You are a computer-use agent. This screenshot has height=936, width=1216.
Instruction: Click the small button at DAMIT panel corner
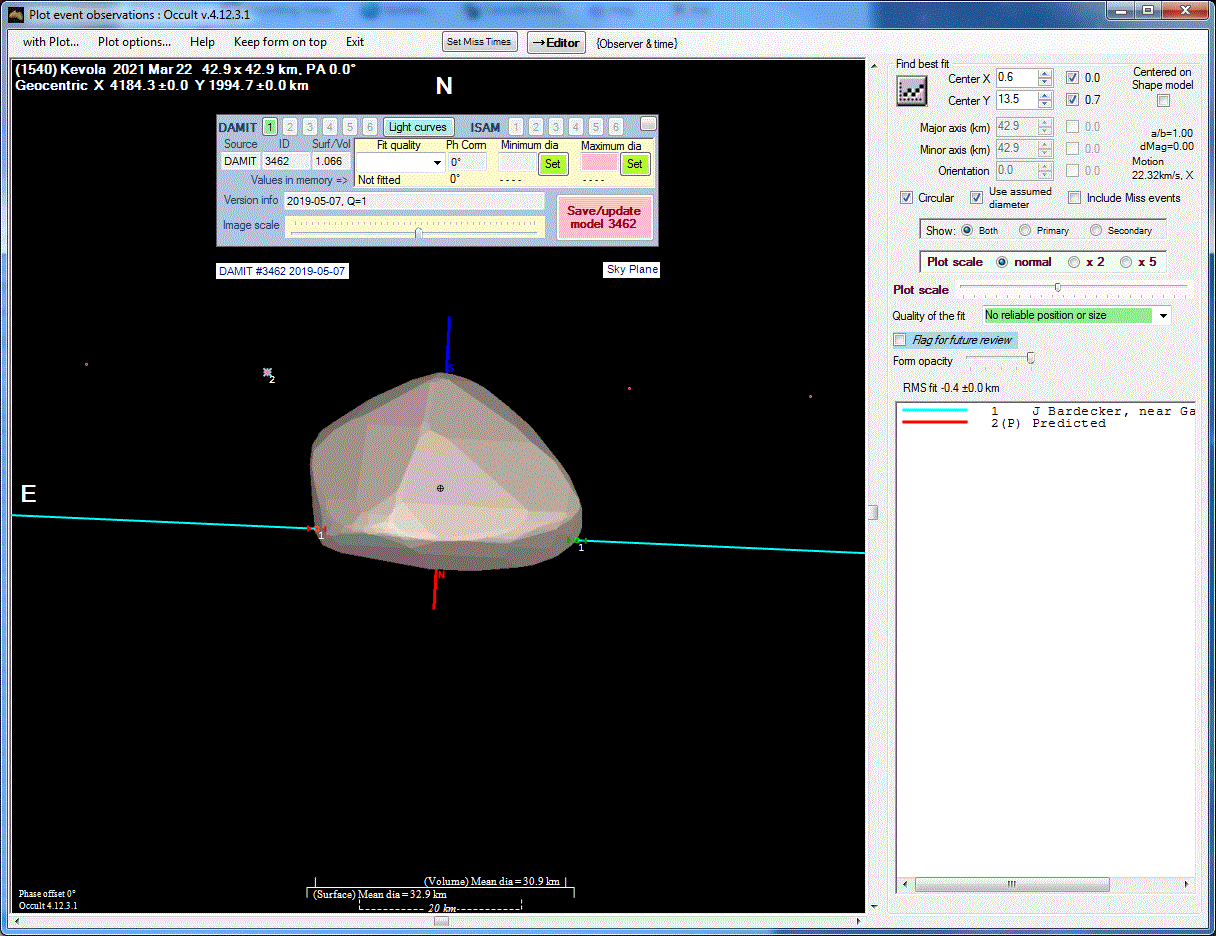pyautogui.click(x=648, y=123)
